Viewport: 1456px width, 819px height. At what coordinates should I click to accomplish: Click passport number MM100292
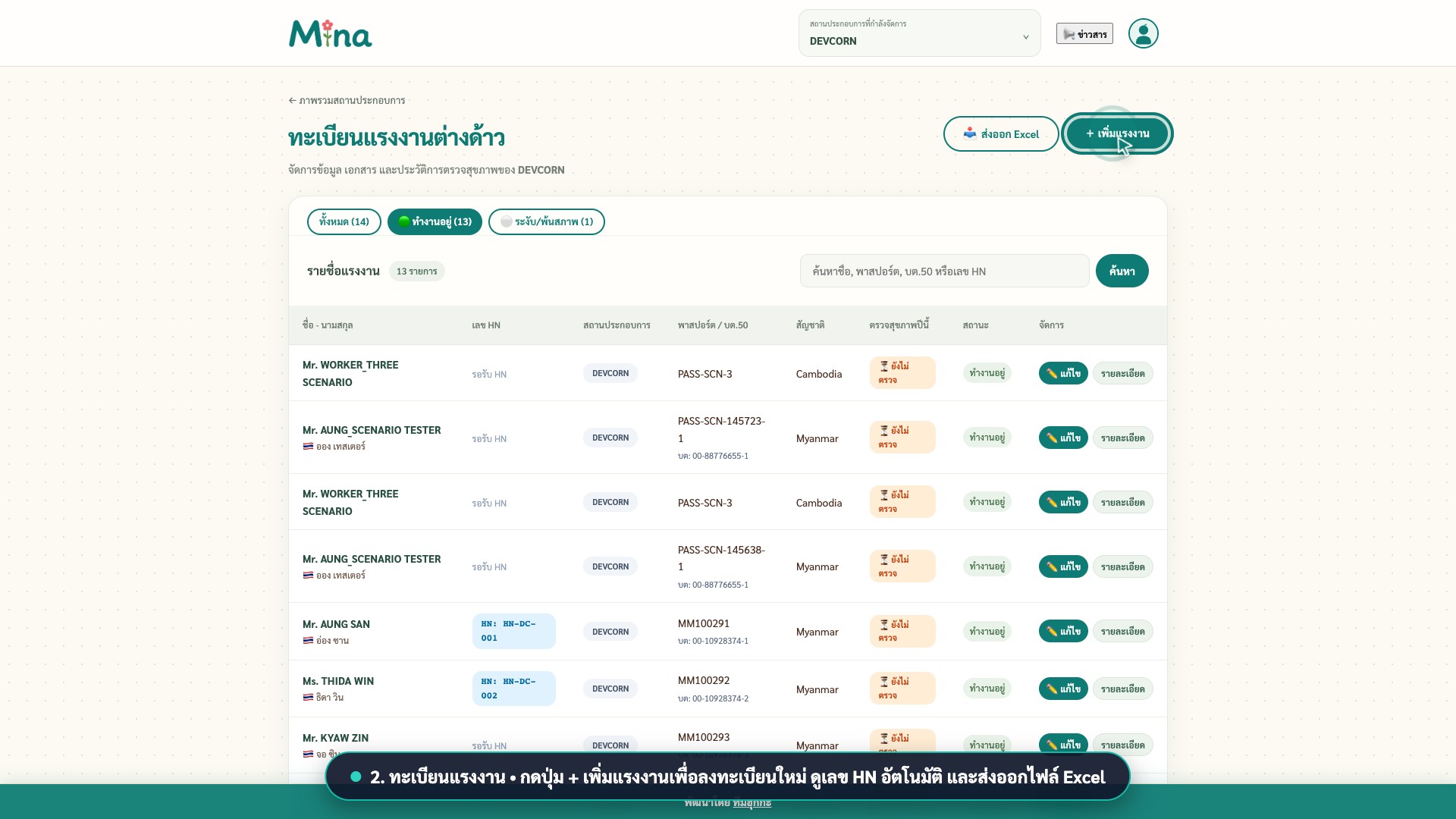[704, 680]
